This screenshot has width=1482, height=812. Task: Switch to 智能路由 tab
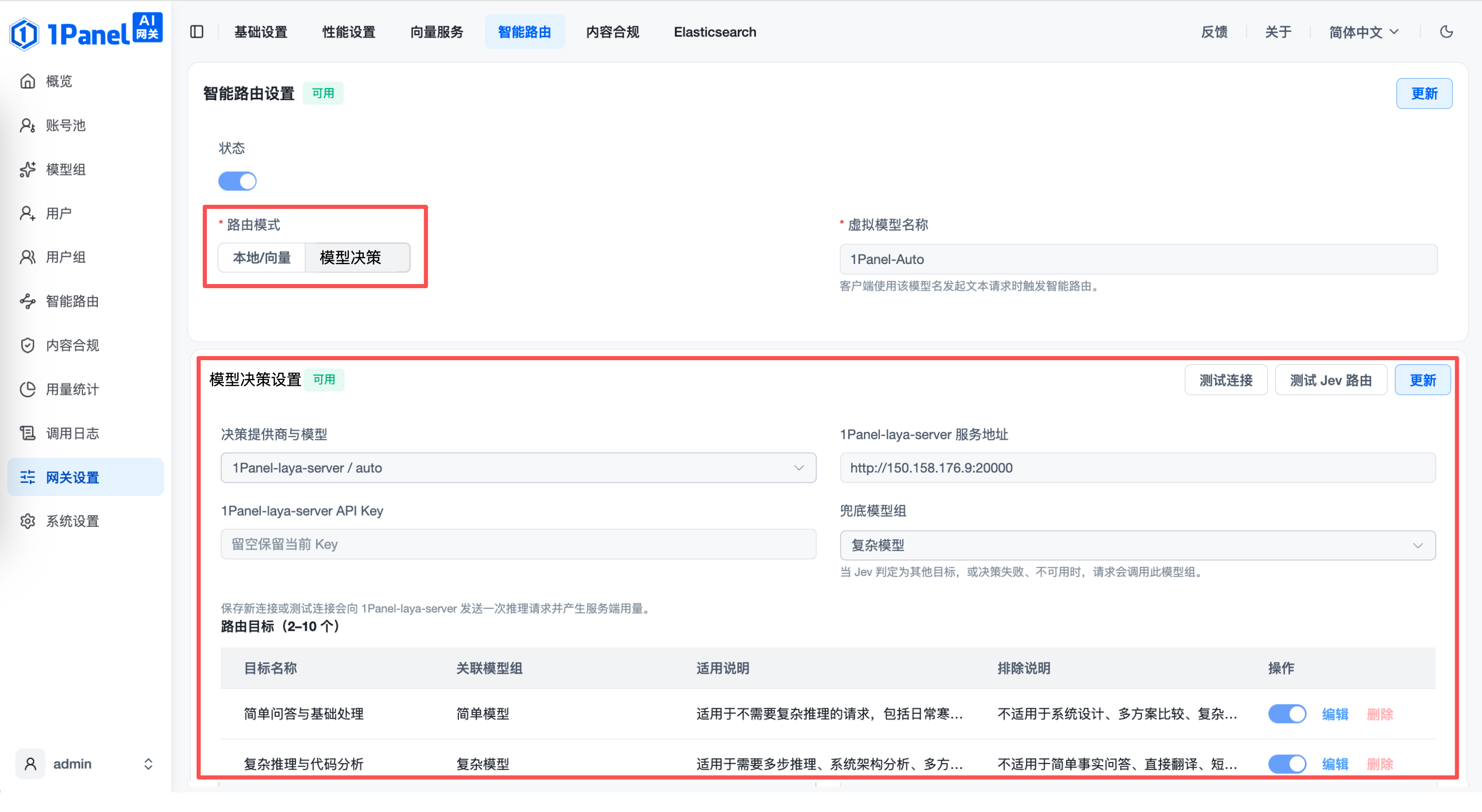click(x=524, y=32)
